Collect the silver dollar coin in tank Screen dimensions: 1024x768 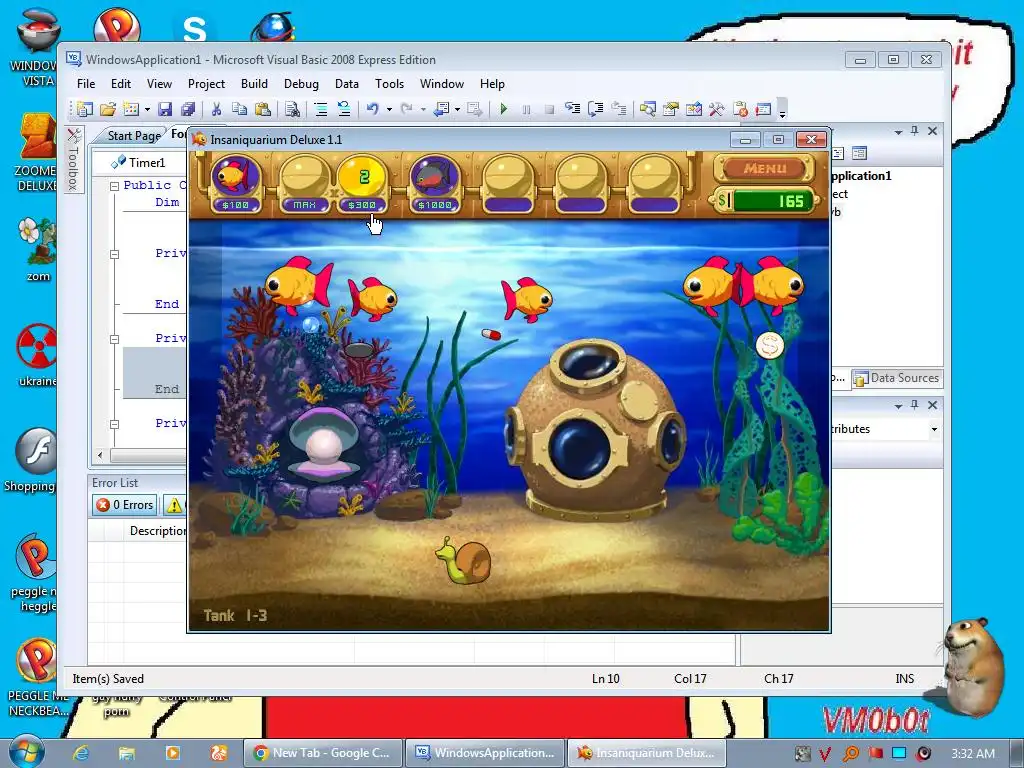point(769,345)
